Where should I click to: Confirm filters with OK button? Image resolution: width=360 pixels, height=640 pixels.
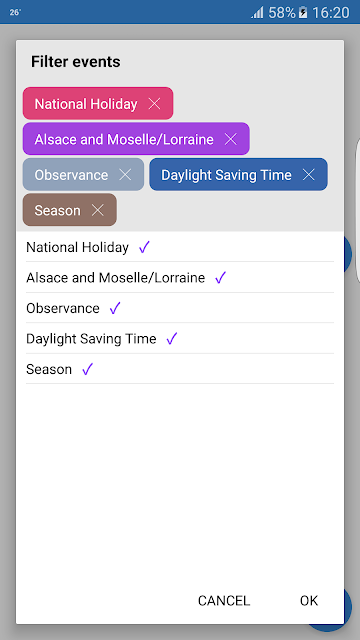[x=309, y=600]
